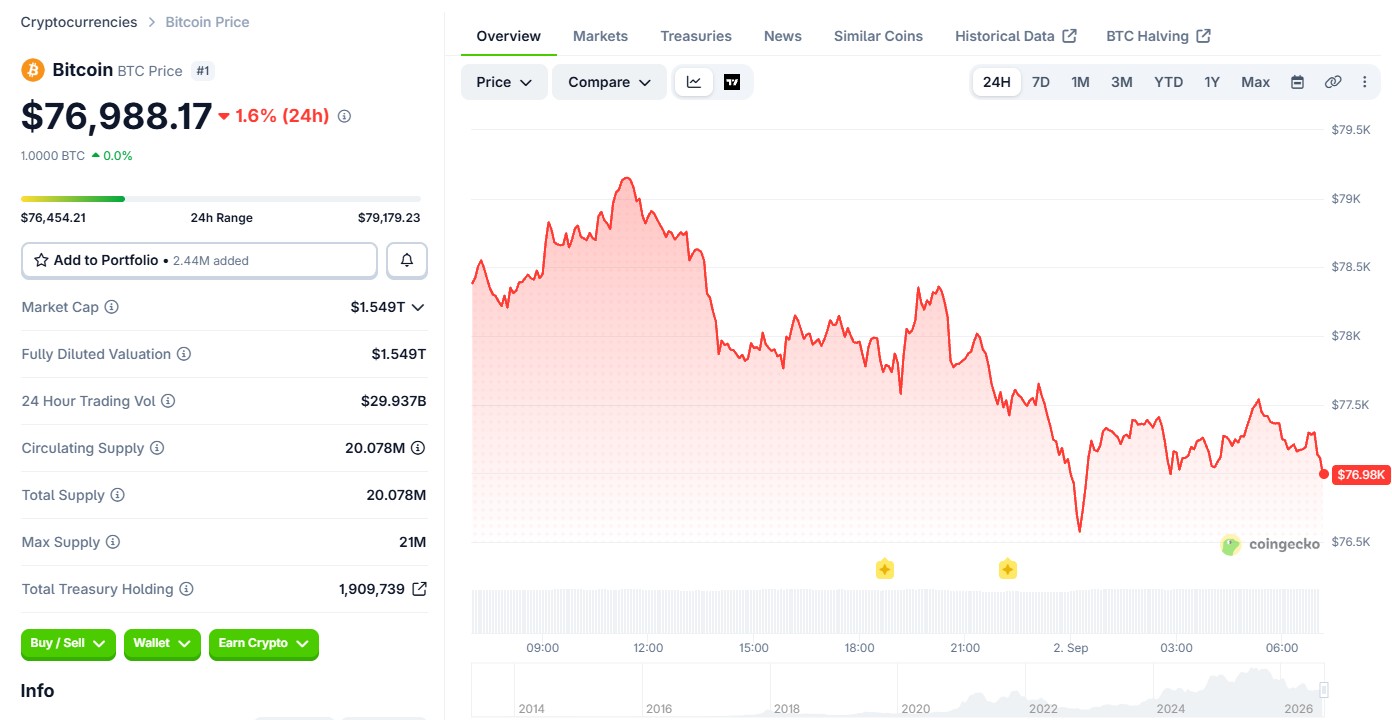Show 24 Hour Trading Vol info icon
The image size is (1392, 720).
(x=168, y=401)
